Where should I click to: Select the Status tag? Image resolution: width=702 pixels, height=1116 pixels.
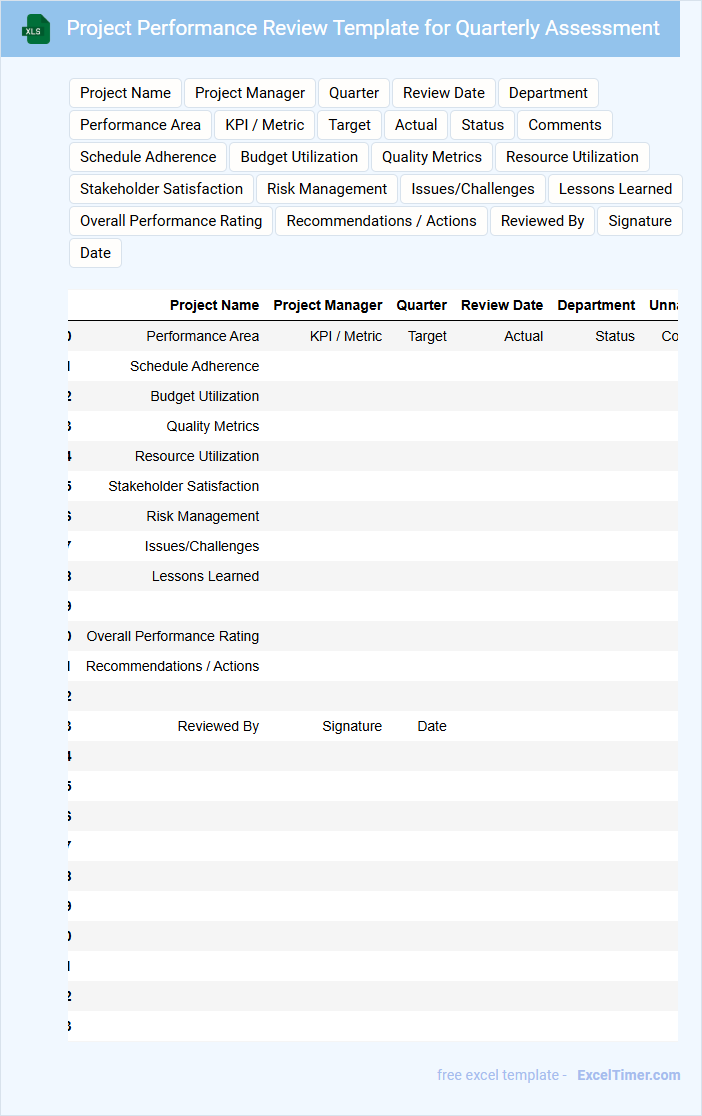coord(483,125)
